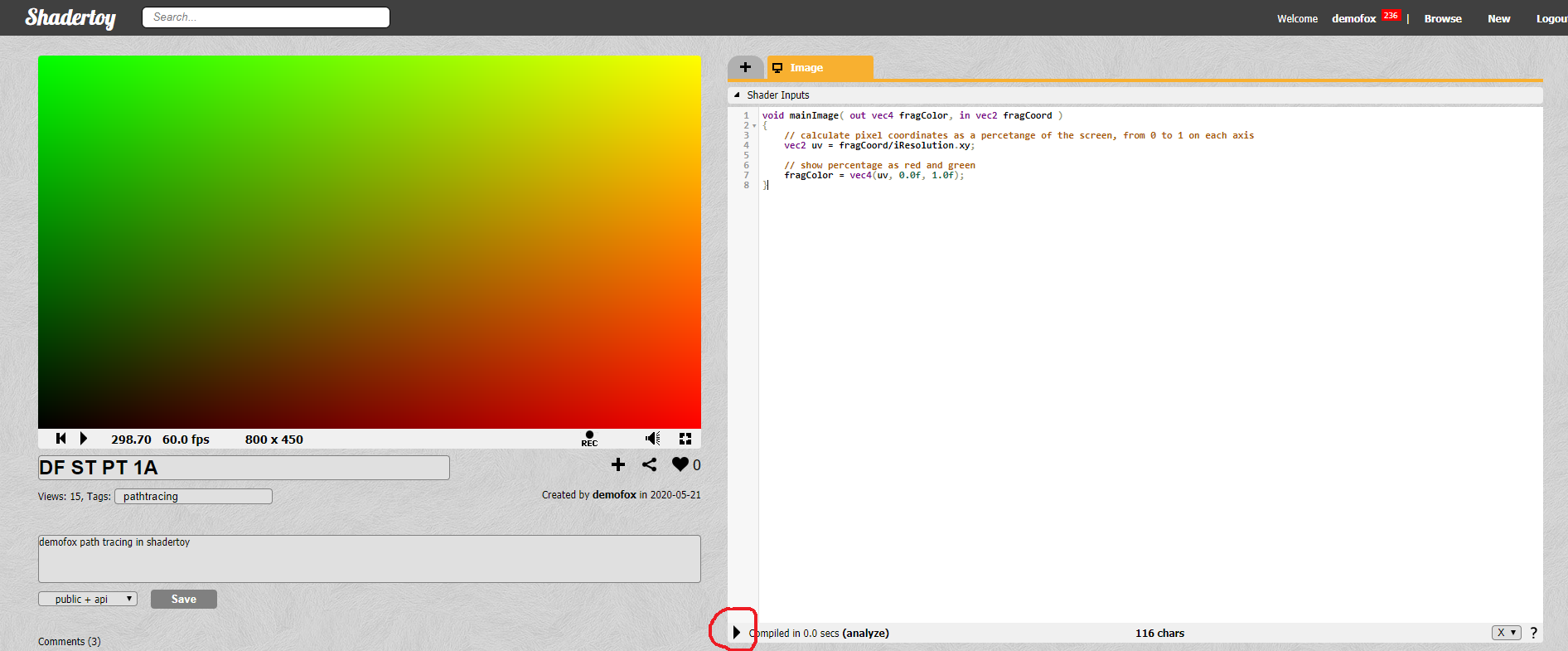The height and width of the screenshot is (651, 1568).
Task: Click the Save button
Action: click(x=184, y=599)
